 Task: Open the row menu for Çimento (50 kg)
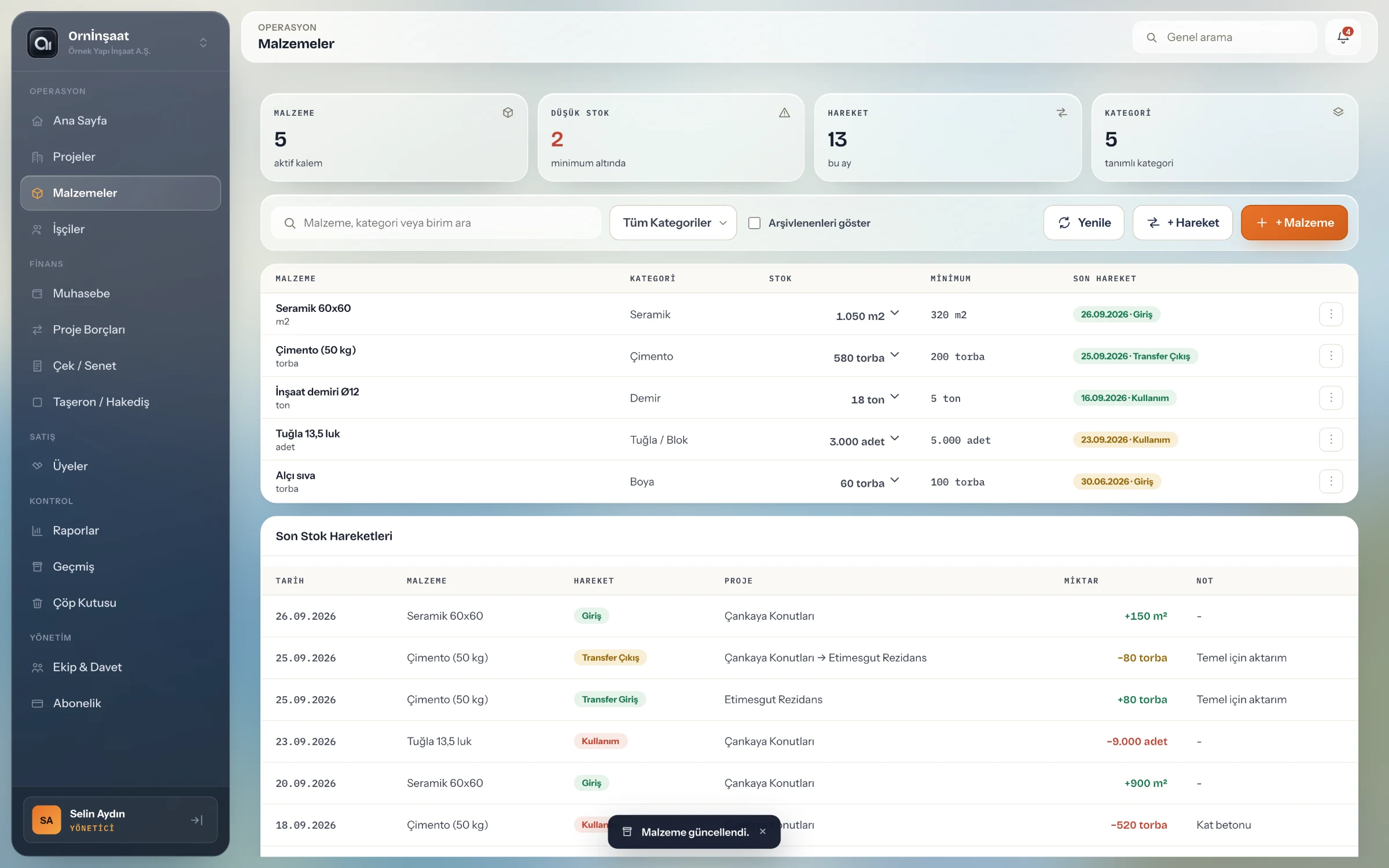1331,356
